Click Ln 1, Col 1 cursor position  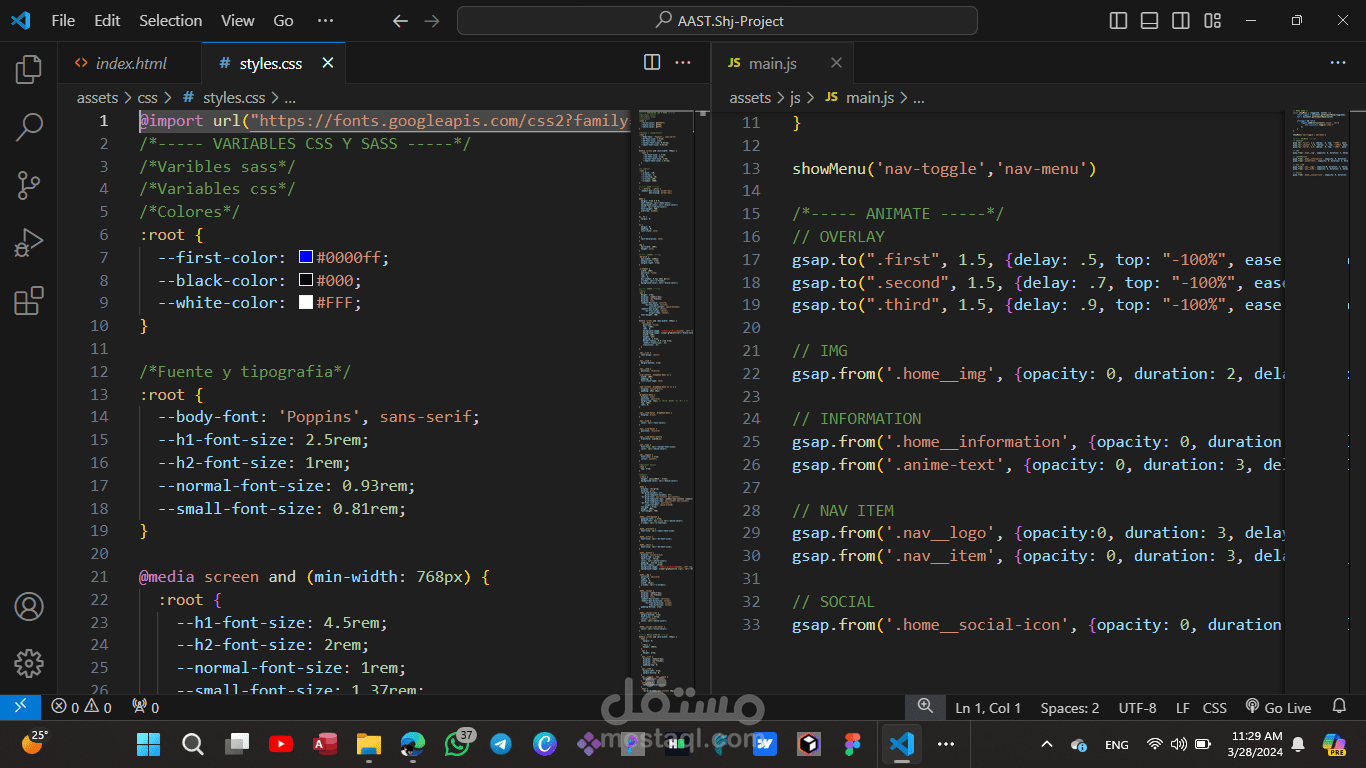[988, 707]
